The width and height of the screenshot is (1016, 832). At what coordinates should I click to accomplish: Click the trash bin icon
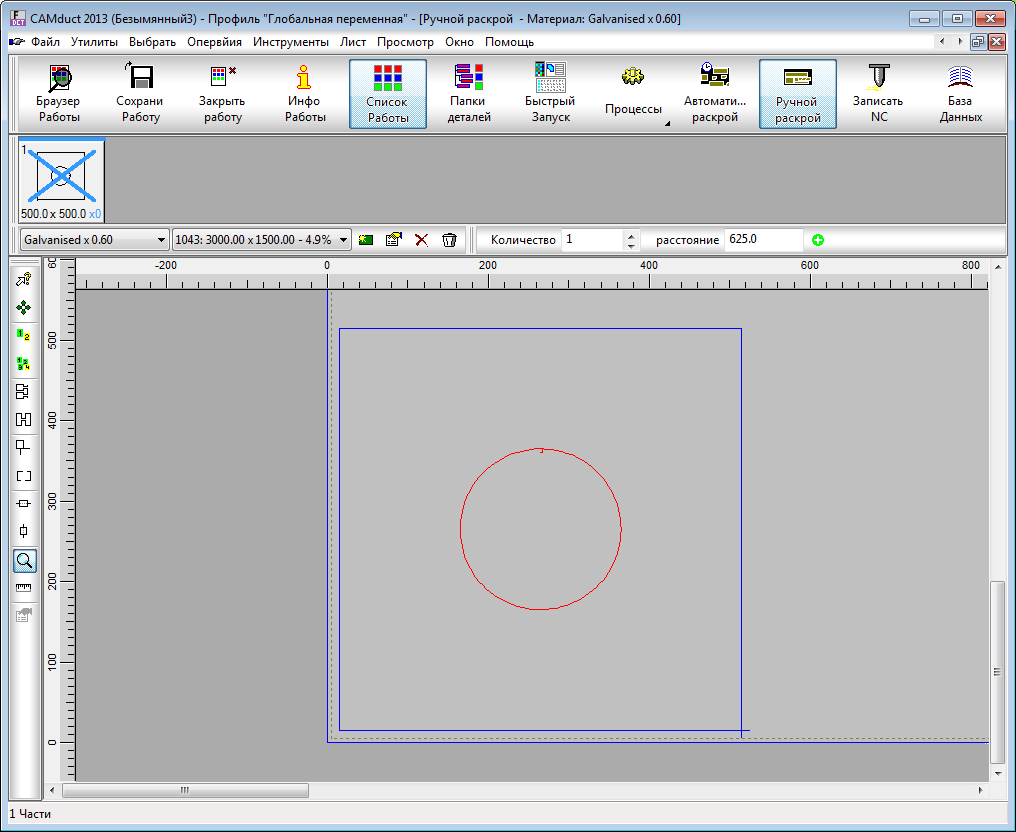point(449,240)
